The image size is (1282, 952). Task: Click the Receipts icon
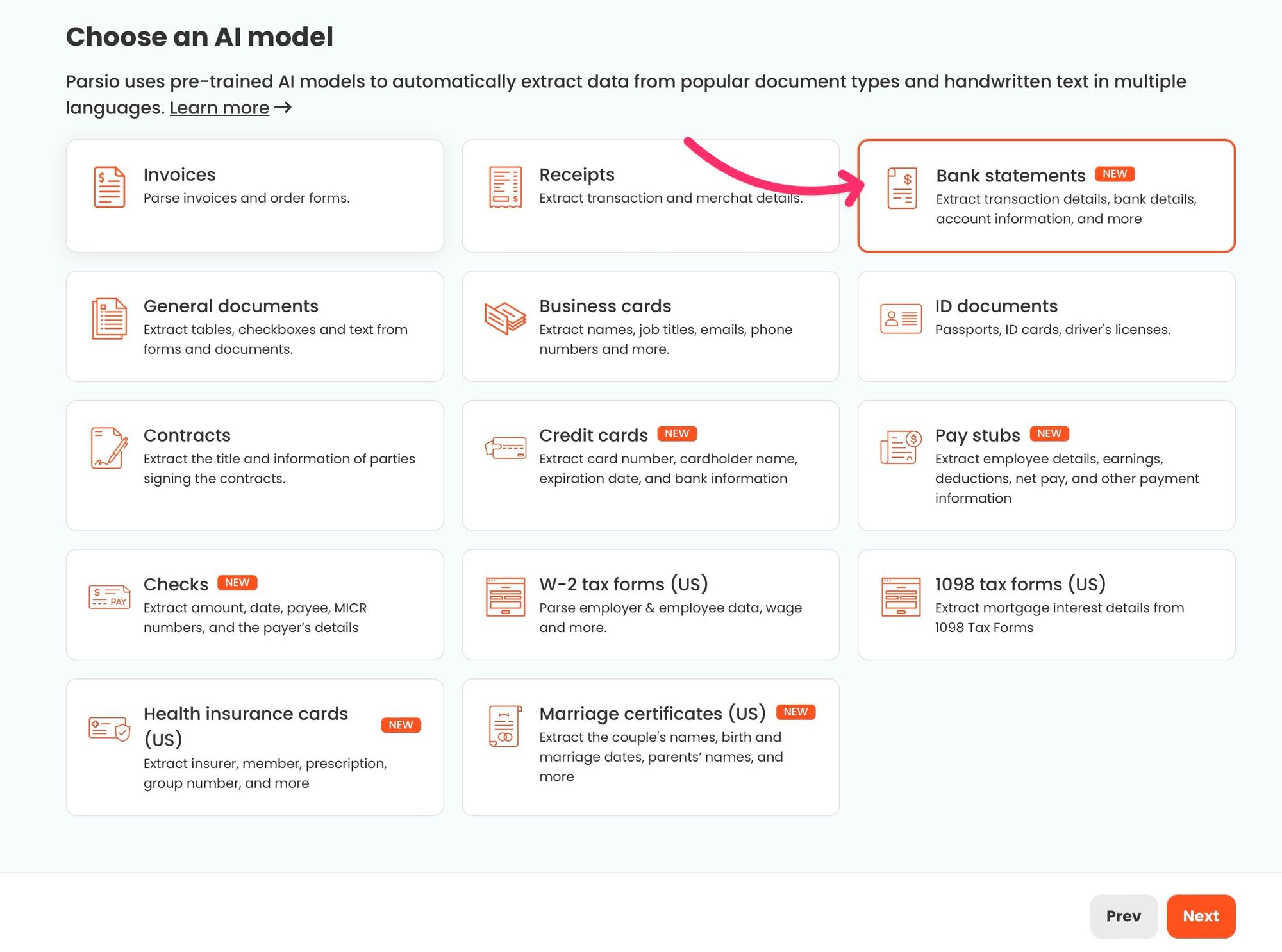505,187
